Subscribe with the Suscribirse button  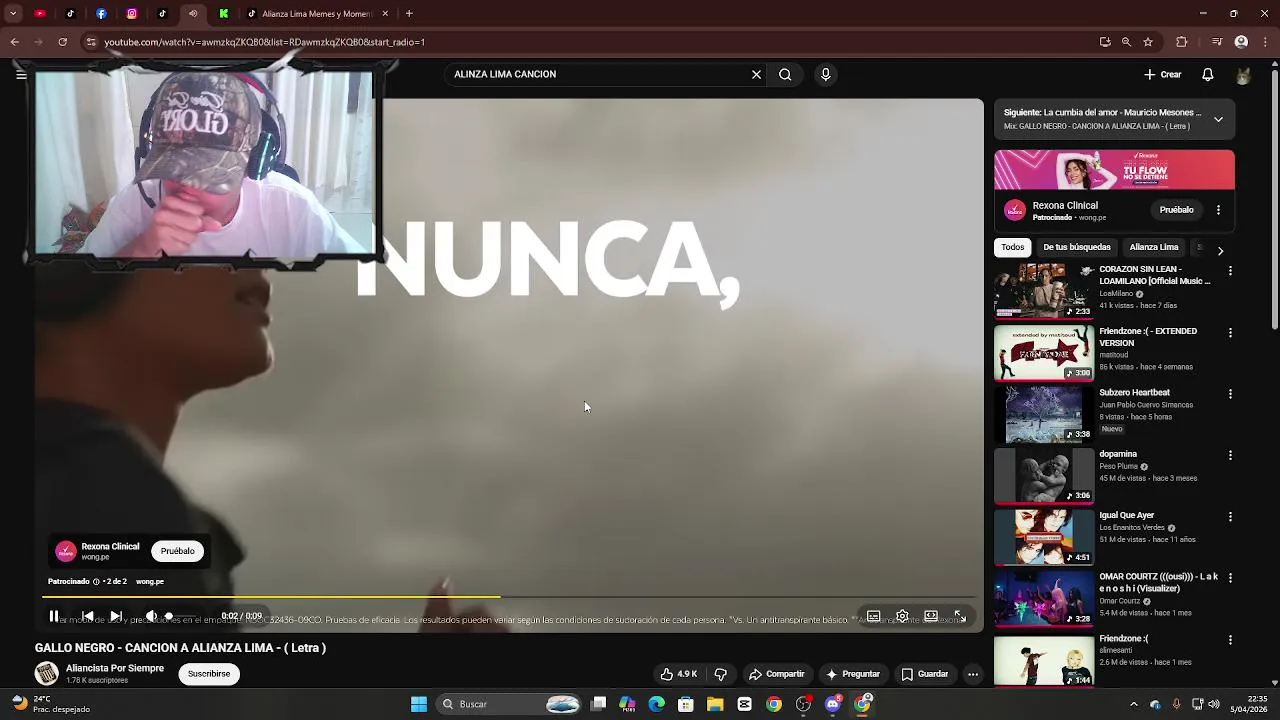click(209, 674)
